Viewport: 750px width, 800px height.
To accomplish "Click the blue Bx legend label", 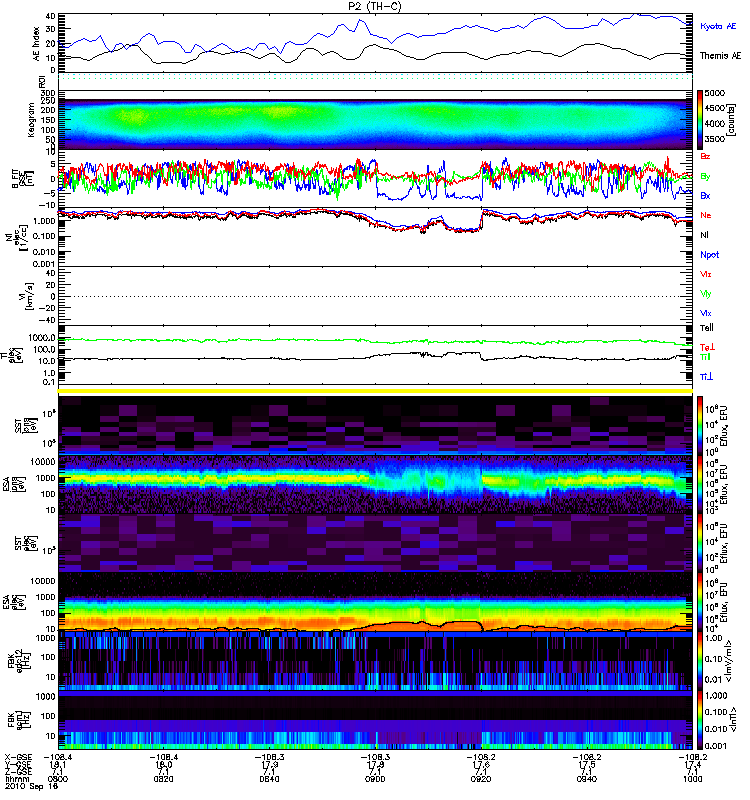I will [705, 195].
